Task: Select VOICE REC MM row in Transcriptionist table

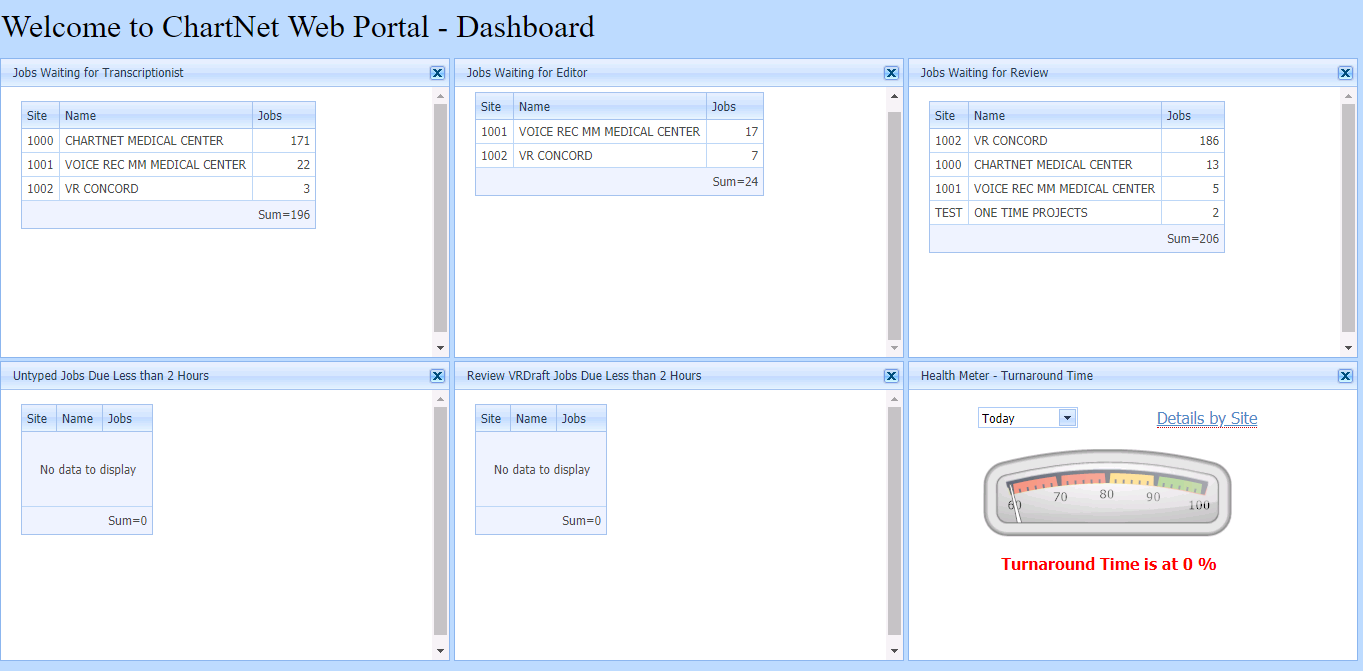Action: [x=168, y=165]
